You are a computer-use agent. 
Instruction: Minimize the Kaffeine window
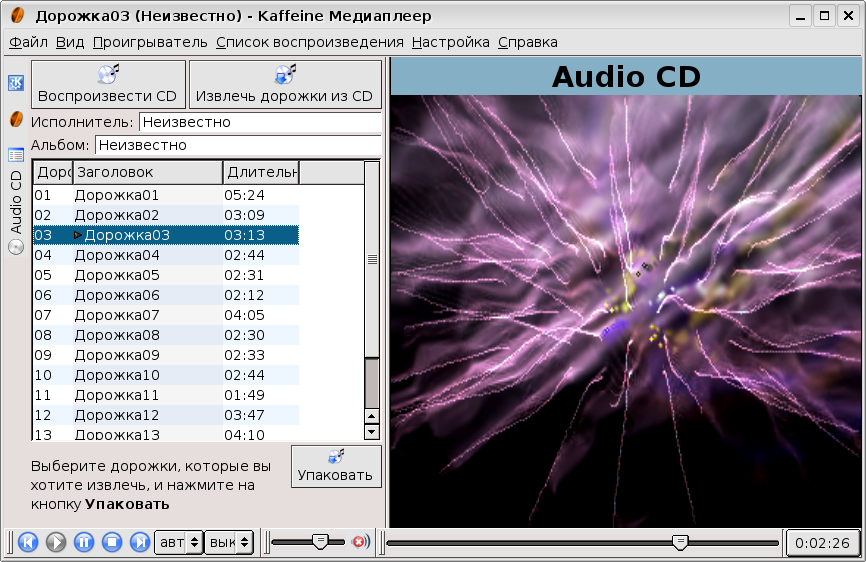(x=800, y=16)
